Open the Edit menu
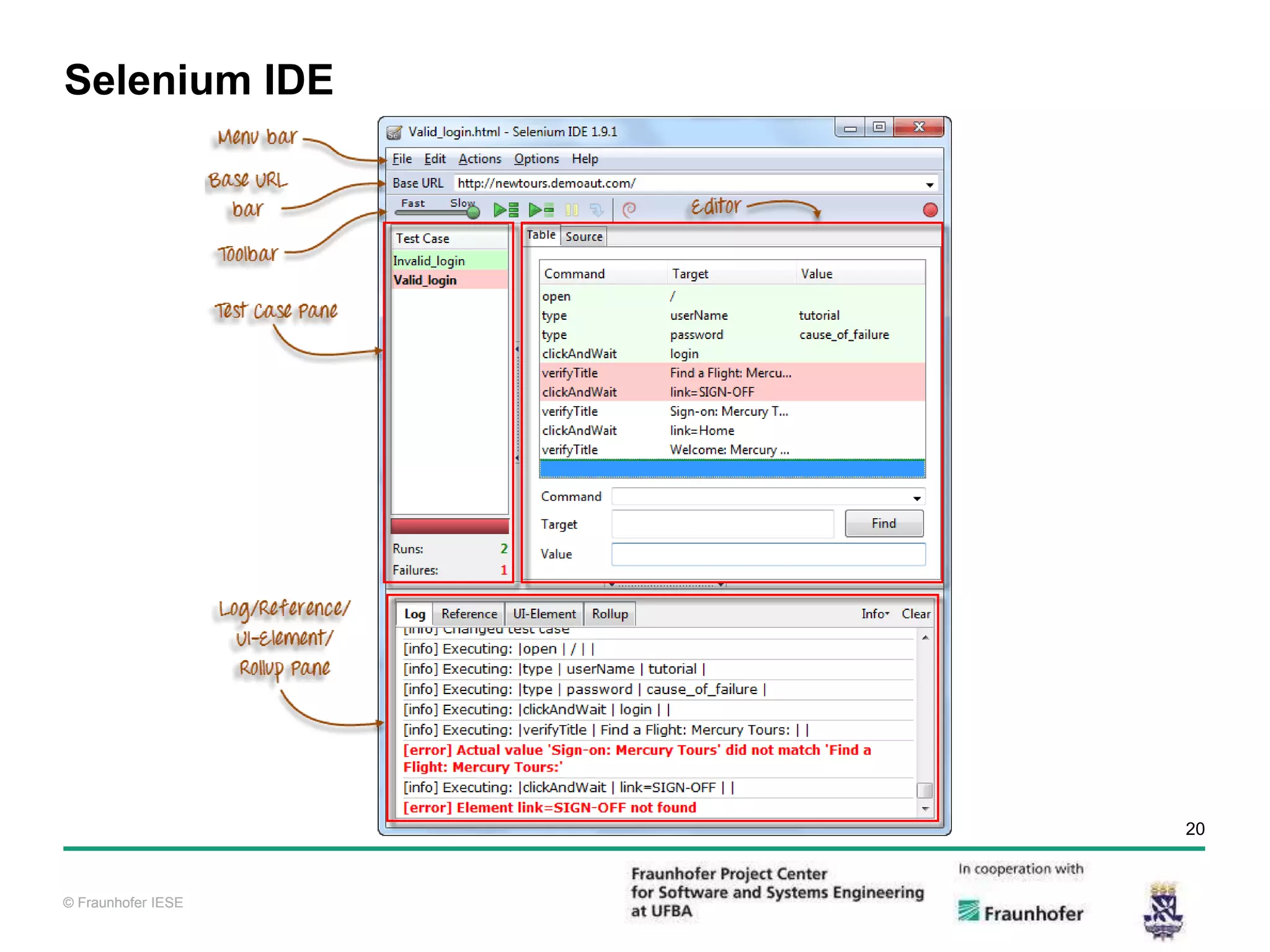This screenshot has height=952, width=1270. (435, 159)
